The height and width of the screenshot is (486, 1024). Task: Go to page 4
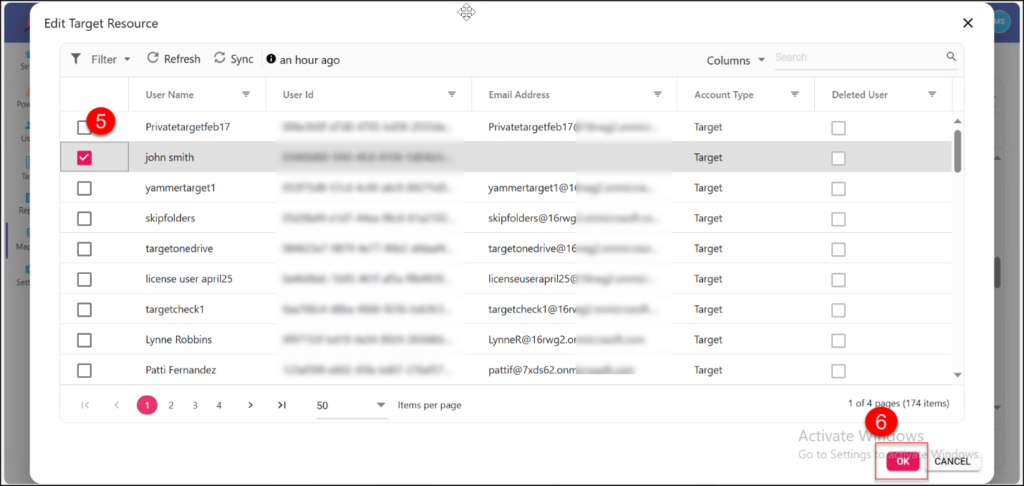point(219,405)
